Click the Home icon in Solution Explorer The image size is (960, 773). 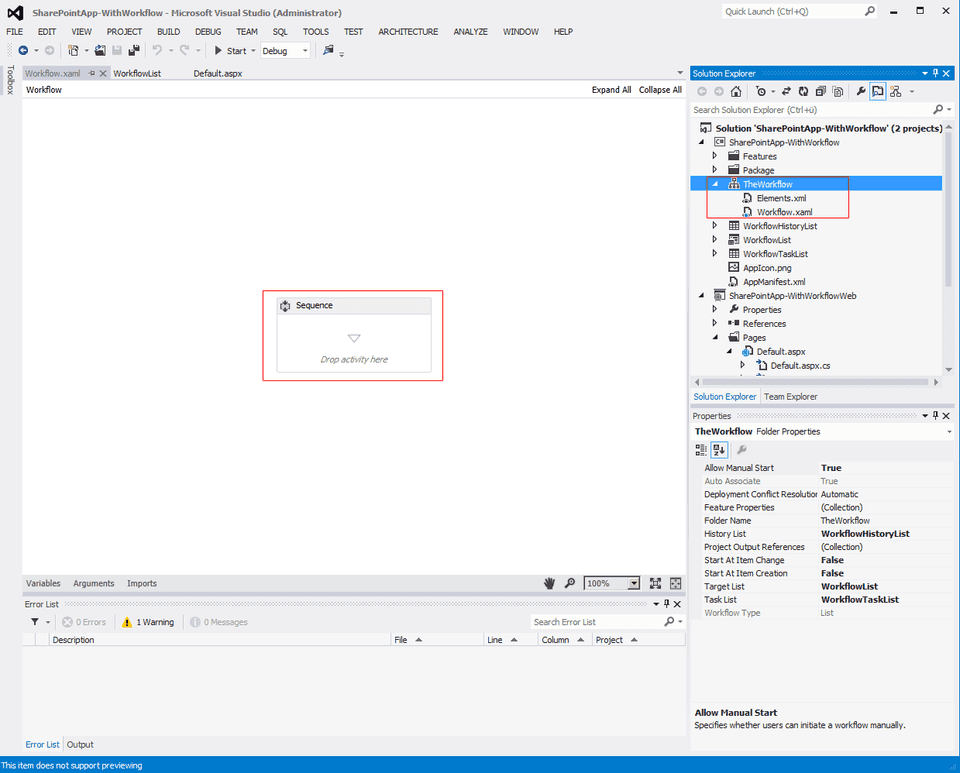[734, 91]
